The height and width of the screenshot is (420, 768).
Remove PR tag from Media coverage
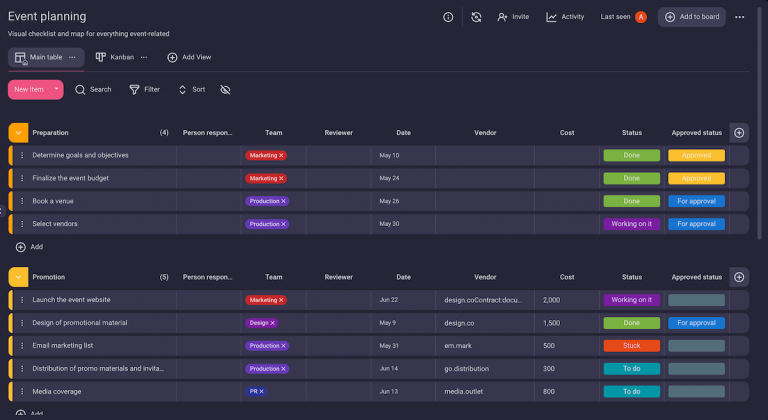262,391
